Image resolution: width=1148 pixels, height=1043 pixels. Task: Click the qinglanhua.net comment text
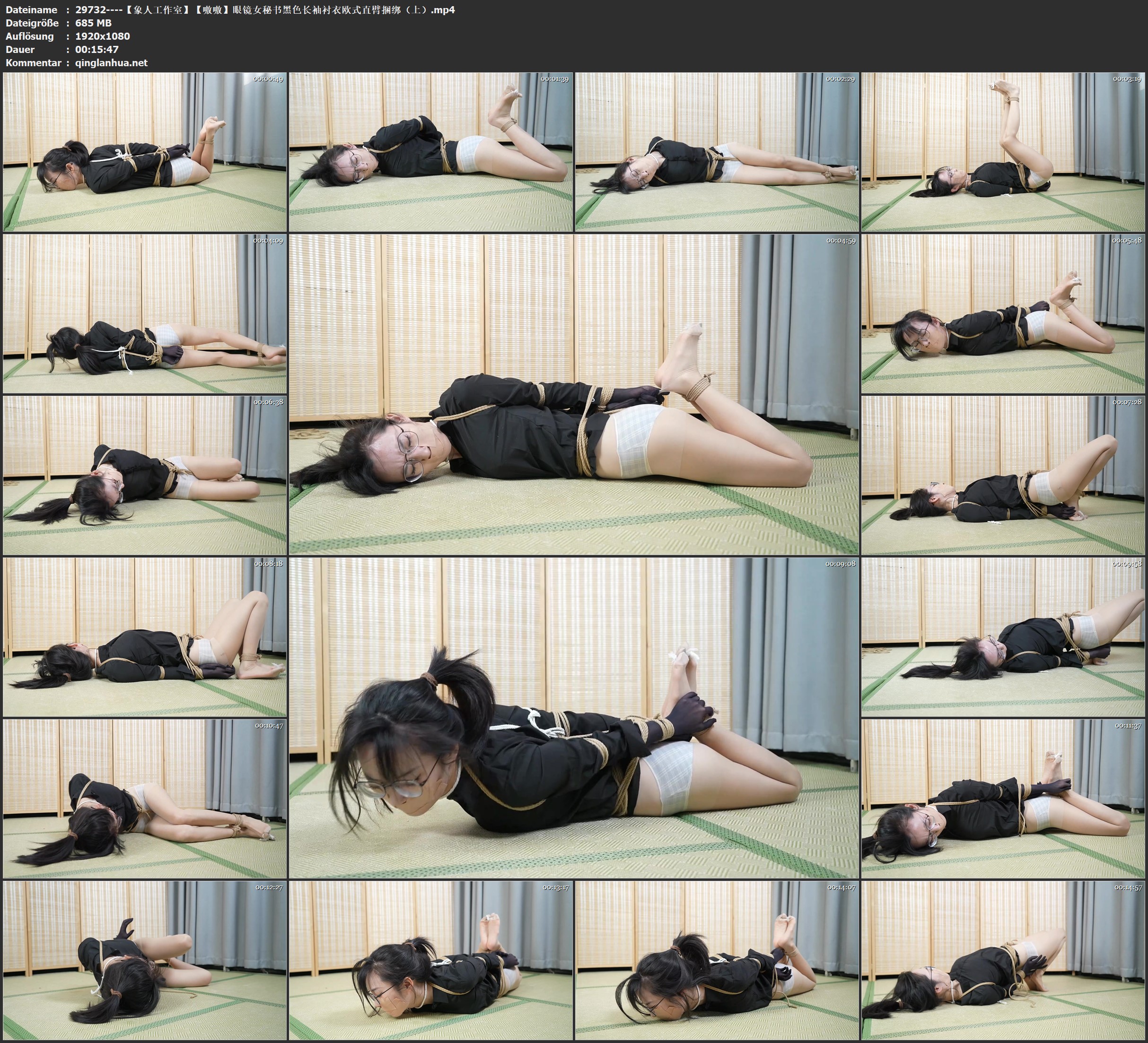[x=111, y=62]
